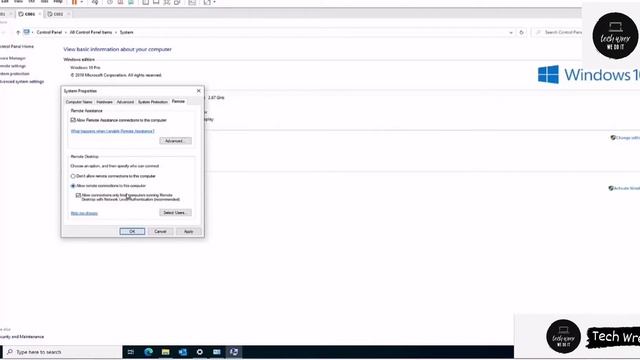
Task: Click the Apply button
Action: point(189,231)
